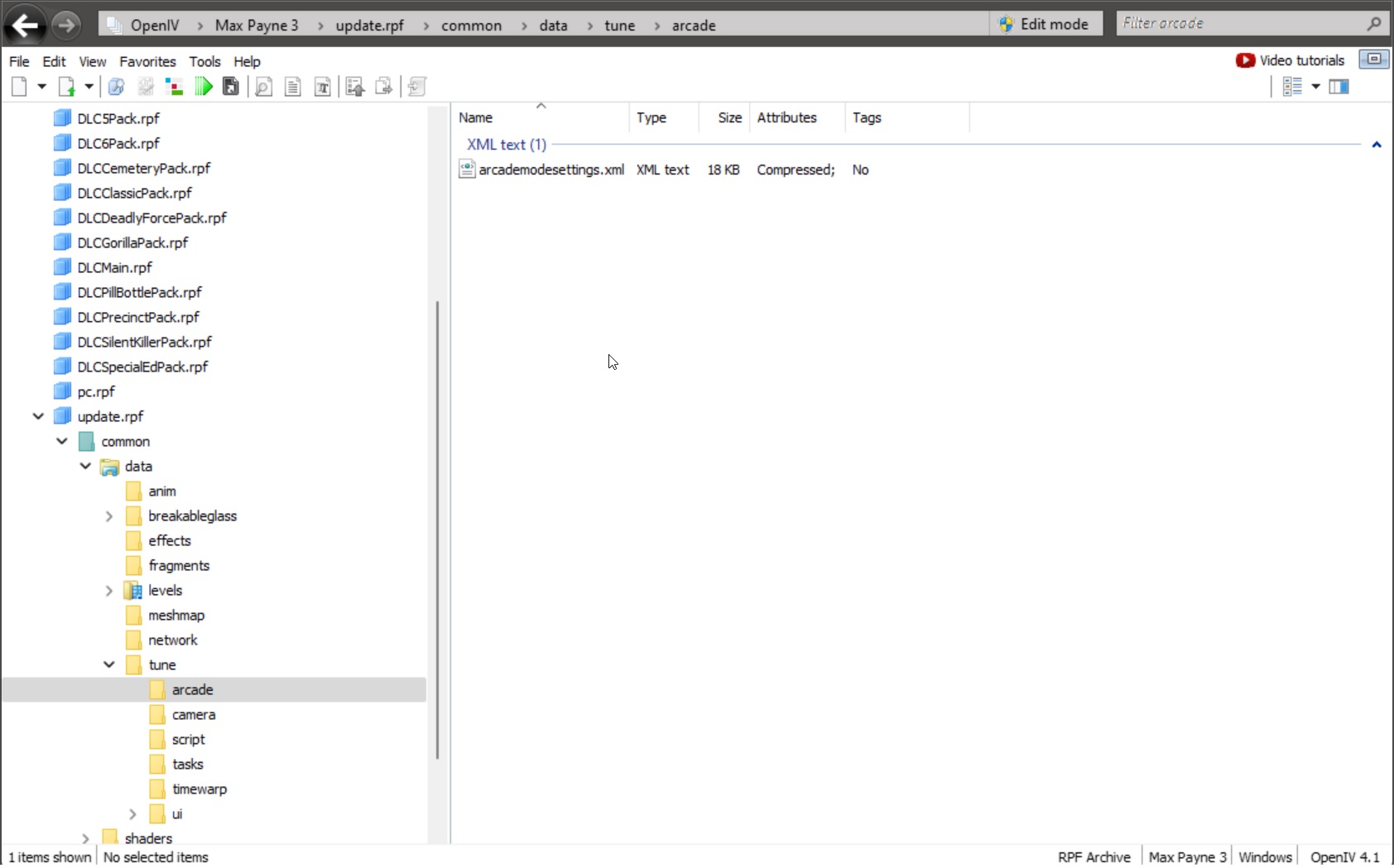The height and width of the screenshot is (868, 1394).
Task: Select DLCGorillaPack.rpf archive
Action: pos(132,242)
